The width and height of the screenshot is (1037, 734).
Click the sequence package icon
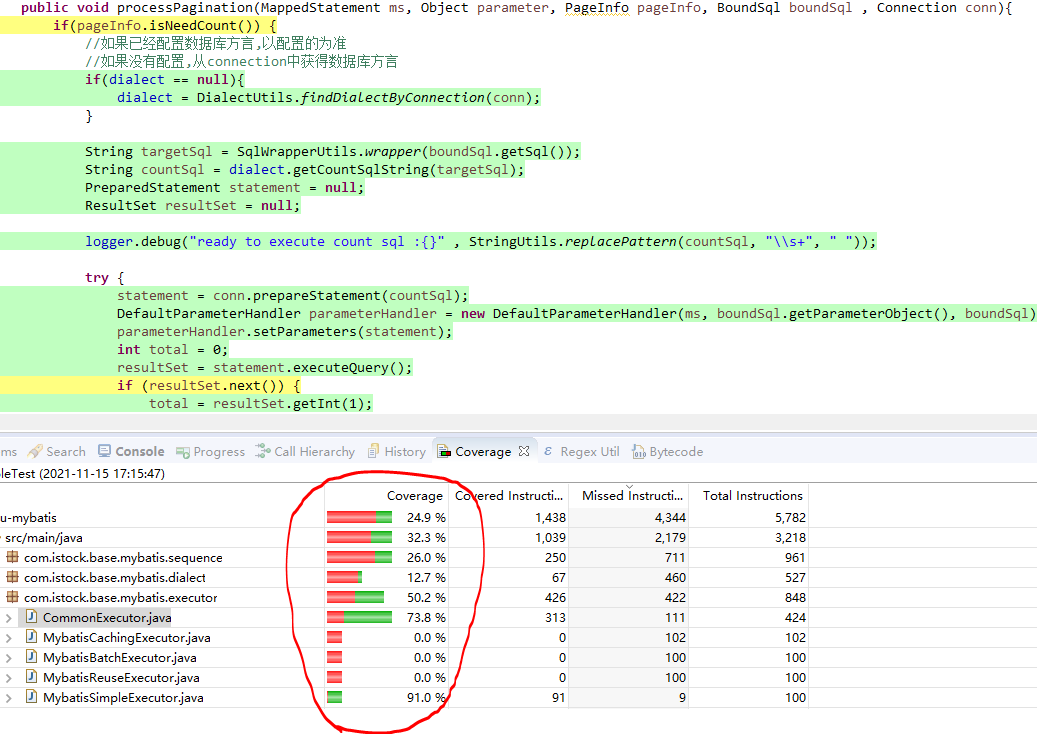(x=12, y=558)
